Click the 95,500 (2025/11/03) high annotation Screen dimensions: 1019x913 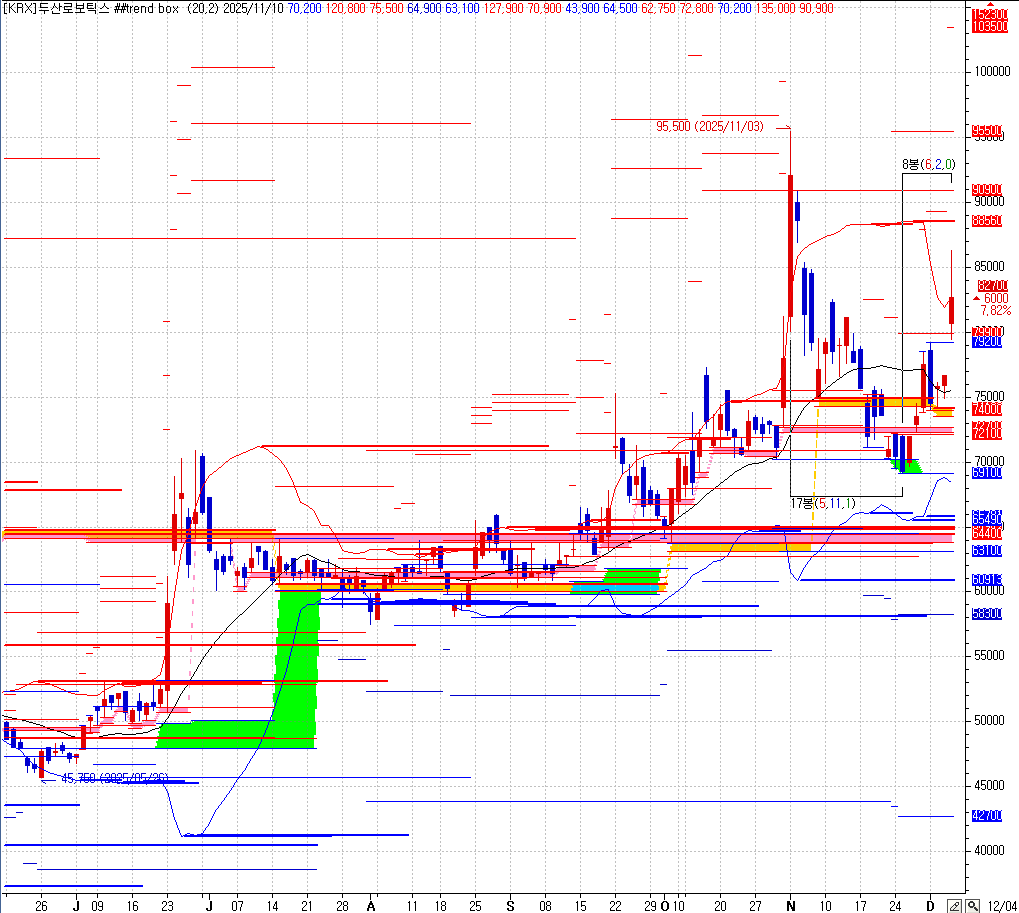pos(709,127)
